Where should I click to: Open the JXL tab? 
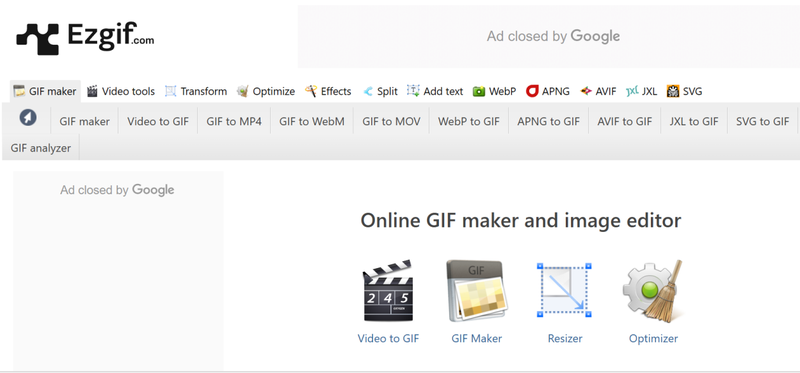tap(641, 91)
